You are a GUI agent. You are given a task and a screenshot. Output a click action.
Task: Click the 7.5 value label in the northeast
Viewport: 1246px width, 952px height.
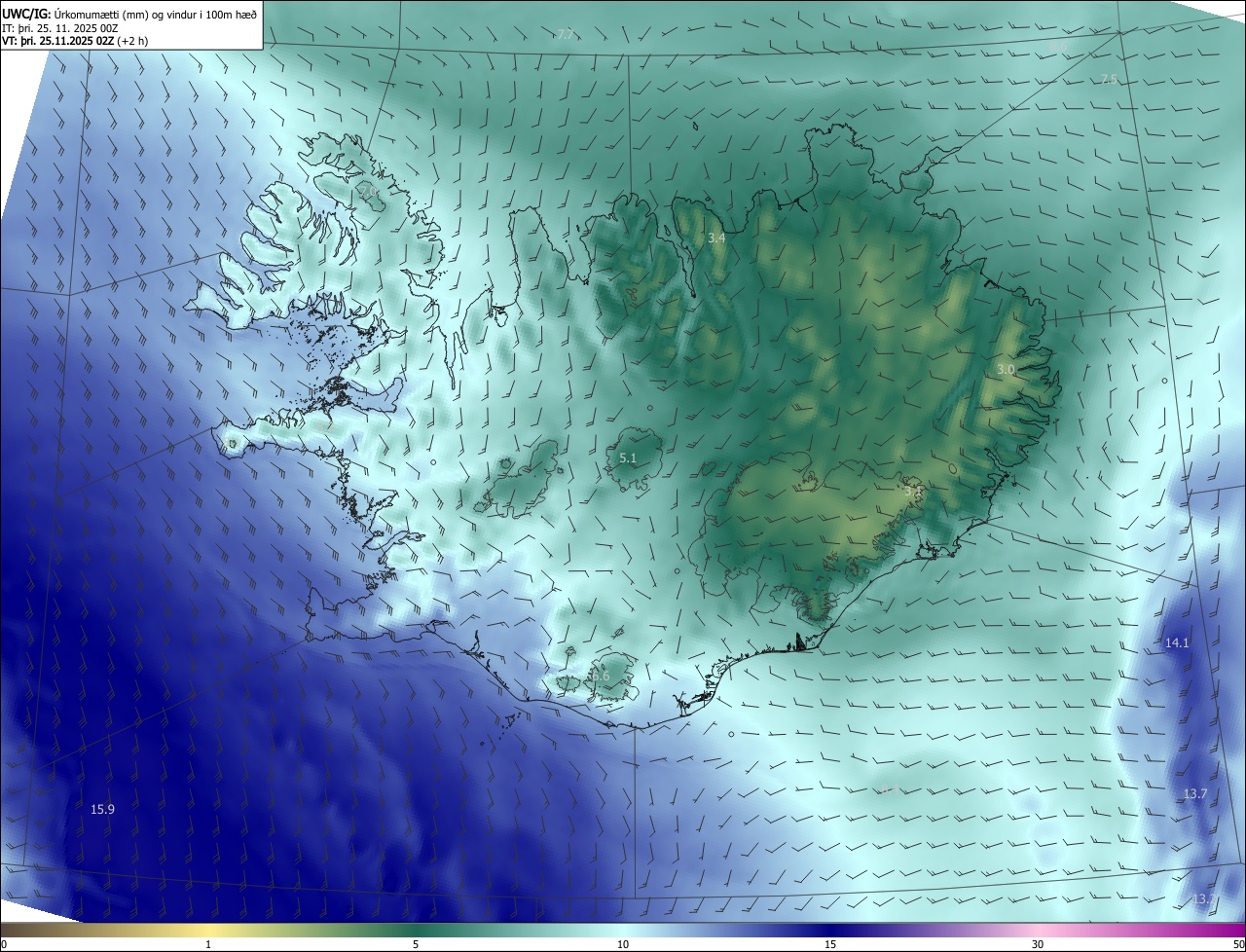coord(1109,80)
